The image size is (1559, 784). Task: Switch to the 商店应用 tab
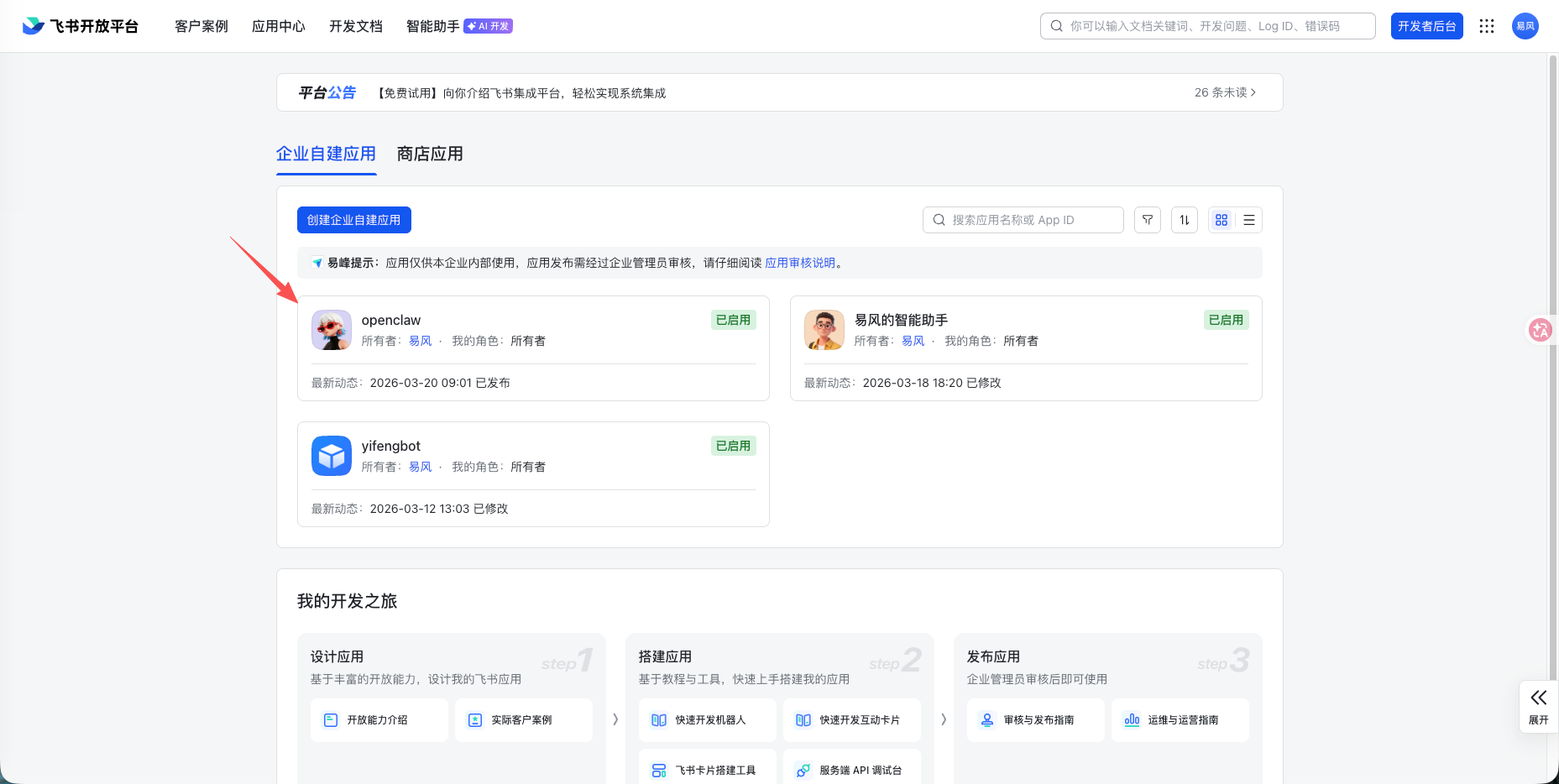coord(429,154)
